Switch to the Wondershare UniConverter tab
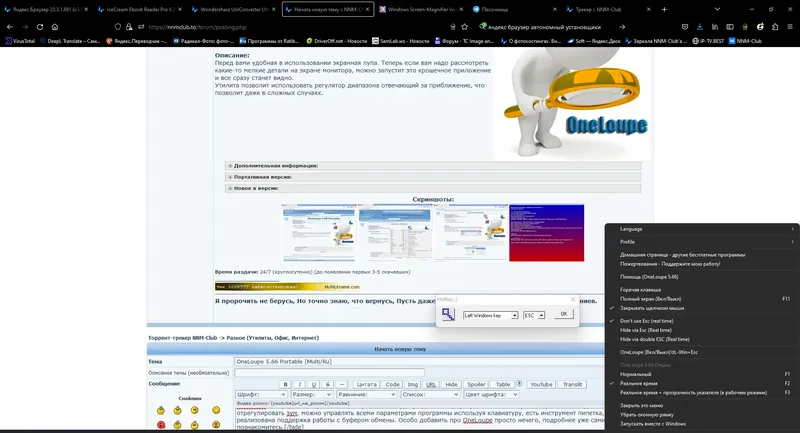 point(234,9)
